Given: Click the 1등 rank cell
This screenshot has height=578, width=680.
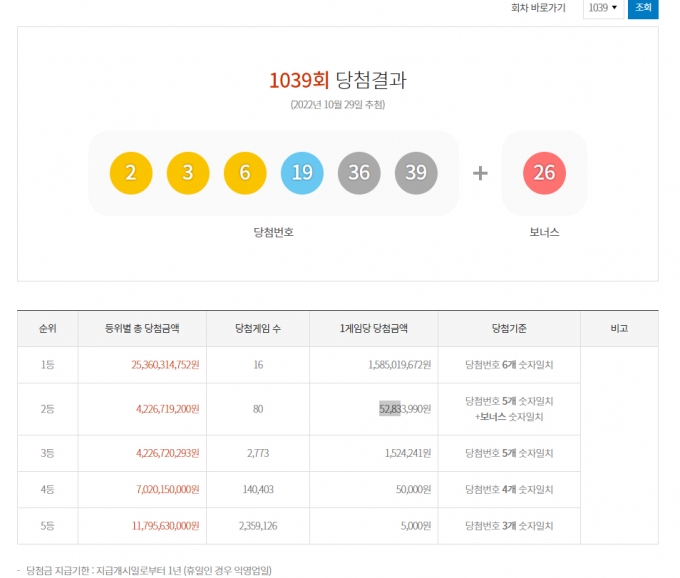Looking at the screenshot, I should point(48,365).
